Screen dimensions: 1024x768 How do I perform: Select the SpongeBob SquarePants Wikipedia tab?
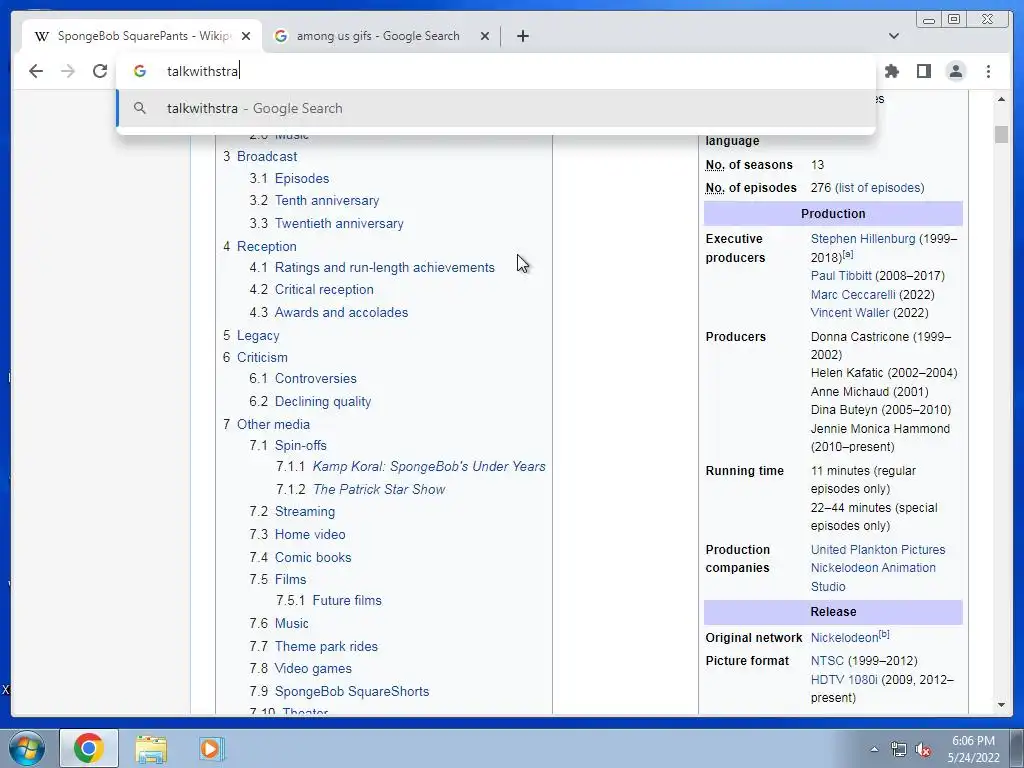(x=143, y=36)
